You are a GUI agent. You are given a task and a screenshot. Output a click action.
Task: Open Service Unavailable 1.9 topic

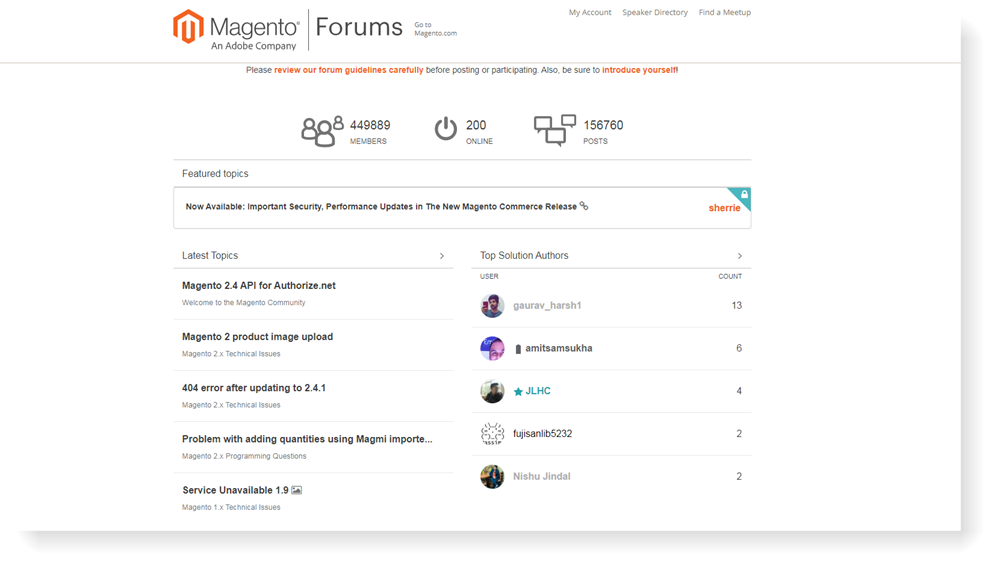pyautogui.click(x=235, y=490)
